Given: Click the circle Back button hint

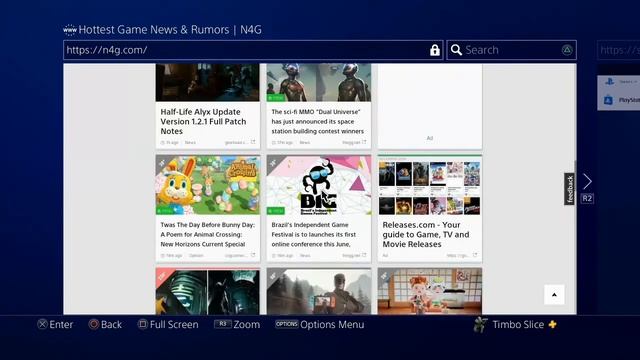Looking at the screenshot, I should (105, 324).
